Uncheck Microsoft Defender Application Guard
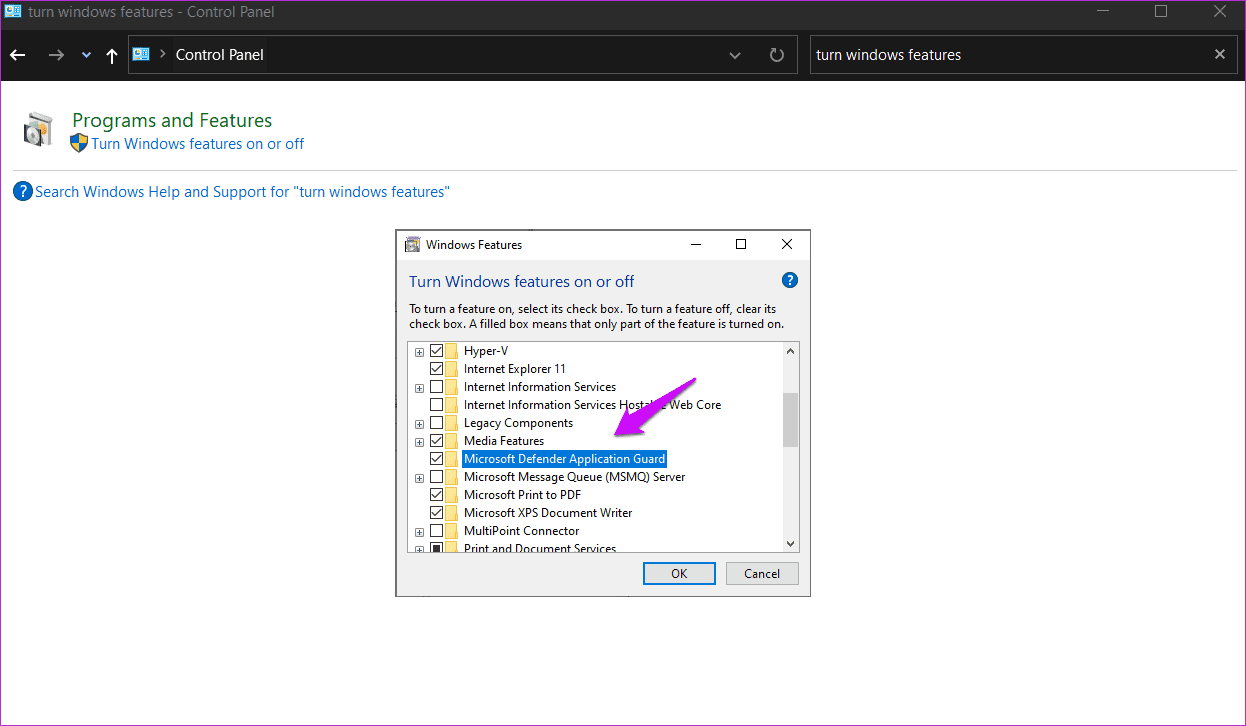 [436, 459]
